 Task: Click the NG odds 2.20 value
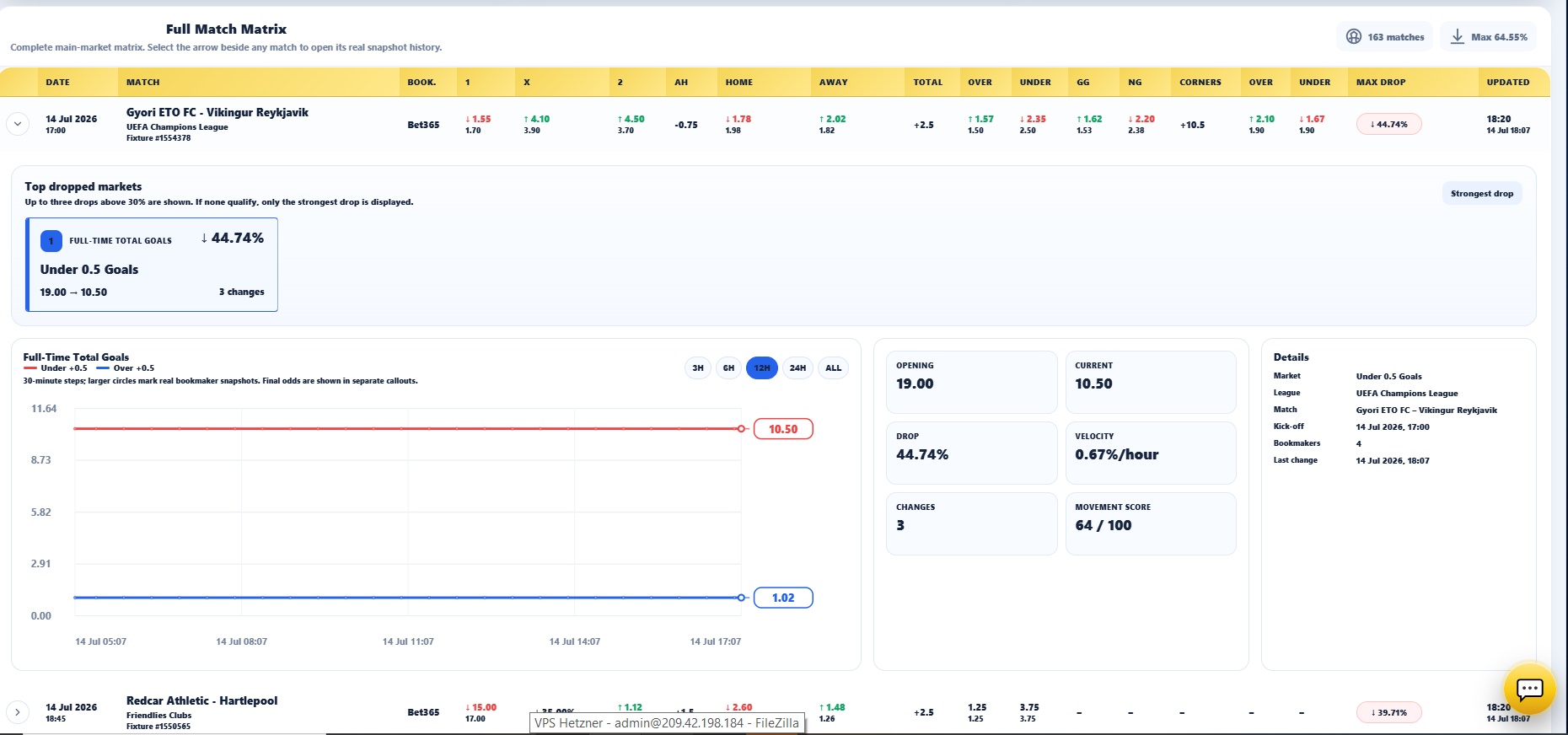1141,119
